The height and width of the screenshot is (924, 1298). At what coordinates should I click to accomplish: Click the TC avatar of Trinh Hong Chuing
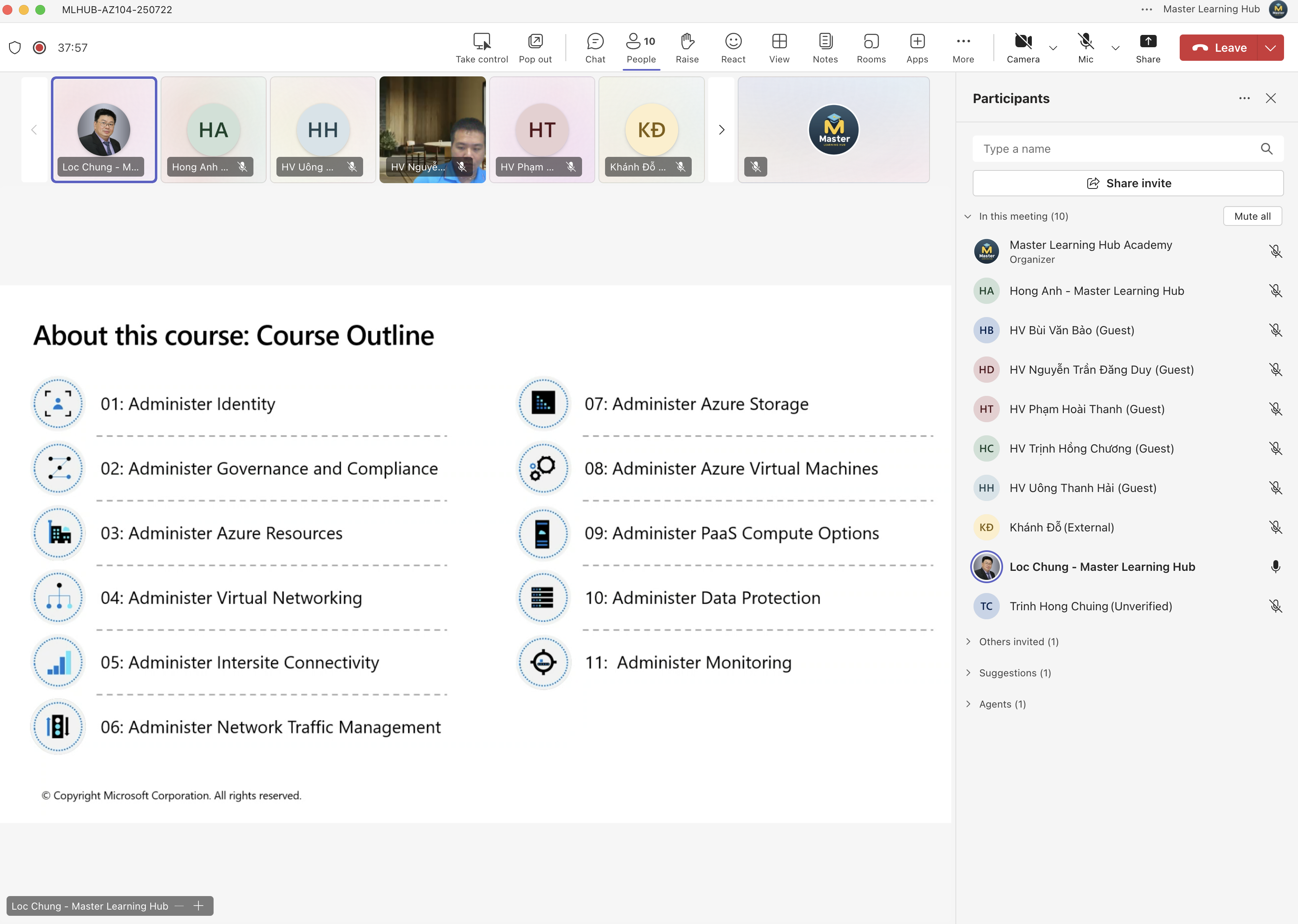tap(986, 607)
